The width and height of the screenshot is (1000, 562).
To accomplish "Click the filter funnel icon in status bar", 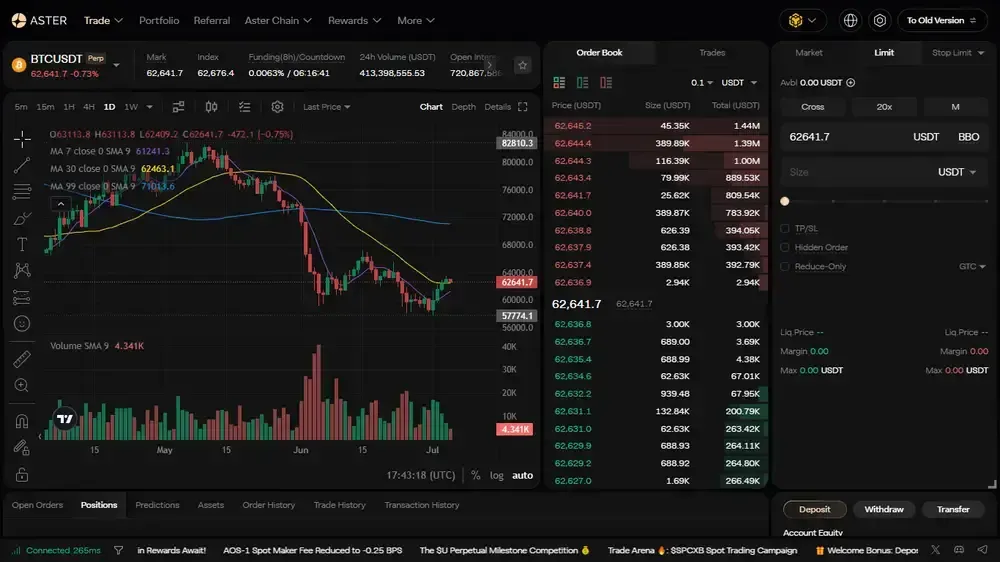I will (119, 550).
